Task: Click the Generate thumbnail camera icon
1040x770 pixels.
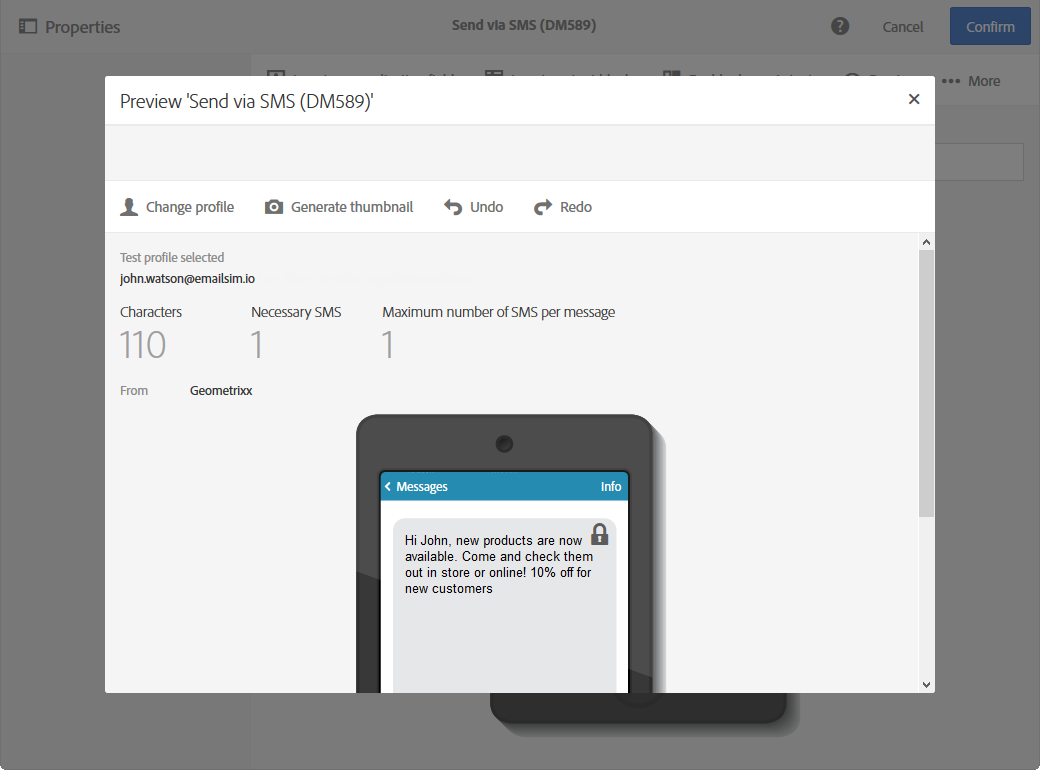Action: 274,207
